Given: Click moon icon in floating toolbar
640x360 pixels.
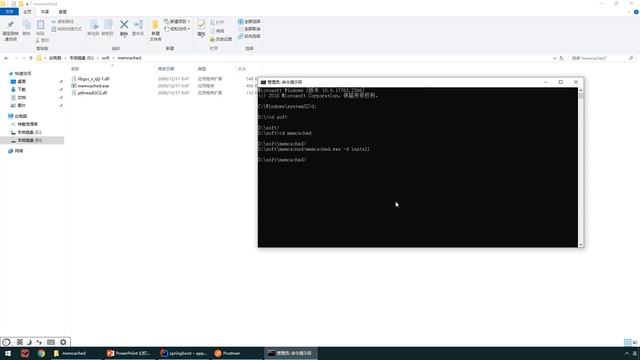Looking at the screenshot, I should click(29, 342).
